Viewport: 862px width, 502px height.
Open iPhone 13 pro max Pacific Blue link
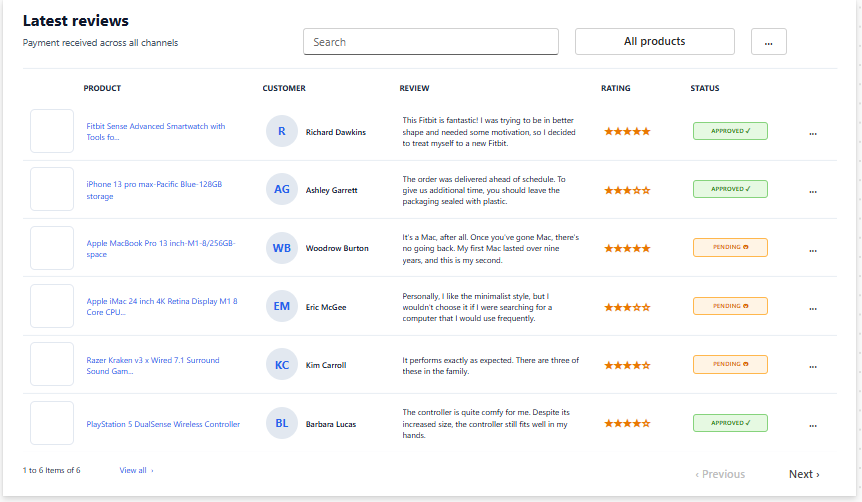[x=154, y=190]
